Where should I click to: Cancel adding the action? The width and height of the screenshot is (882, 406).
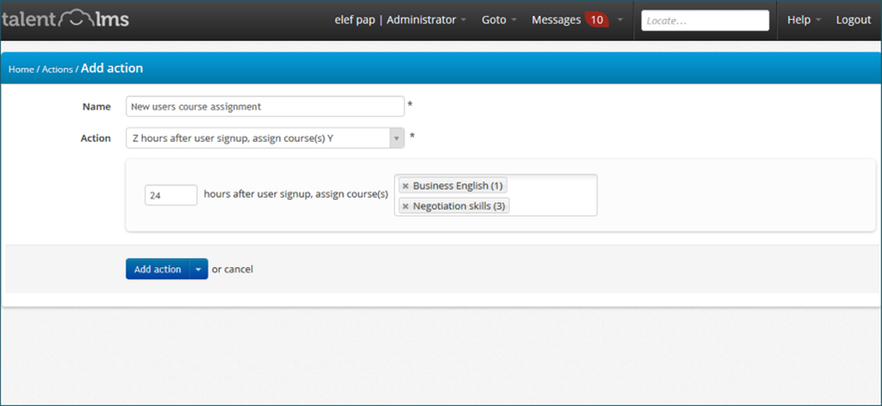[238, 269]
